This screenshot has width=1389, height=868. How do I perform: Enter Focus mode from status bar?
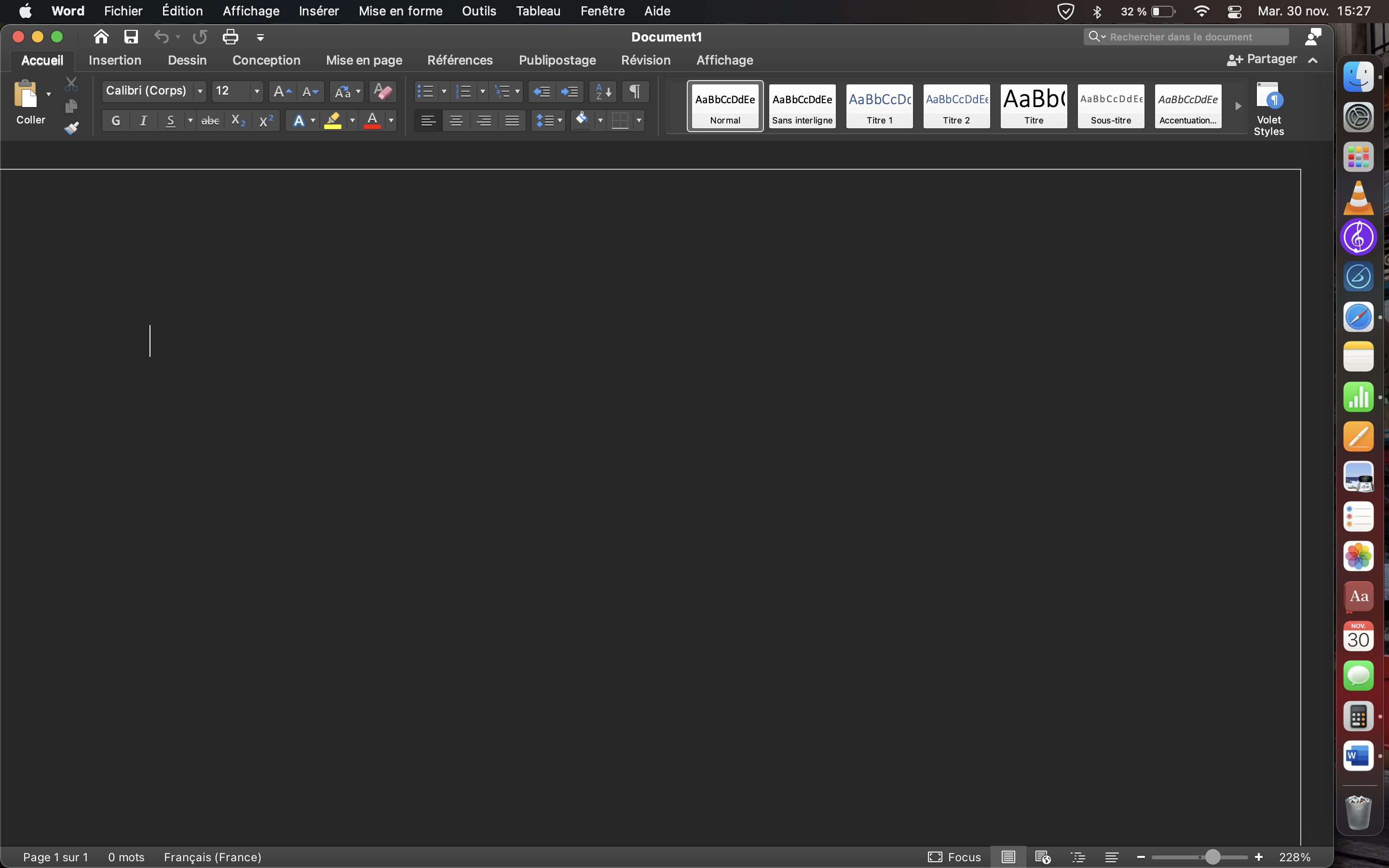954,856
